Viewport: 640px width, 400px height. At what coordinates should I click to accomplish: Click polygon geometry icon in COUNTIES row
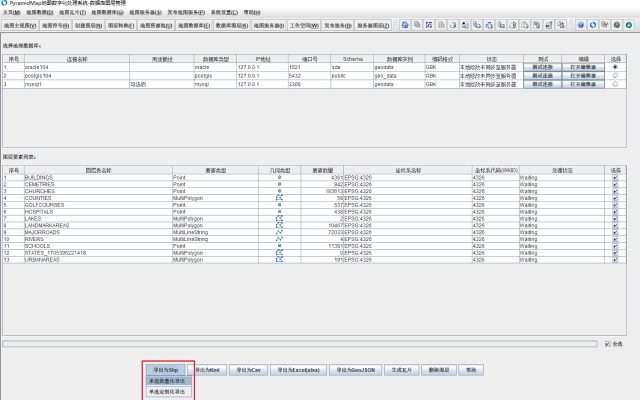(280, 198)
